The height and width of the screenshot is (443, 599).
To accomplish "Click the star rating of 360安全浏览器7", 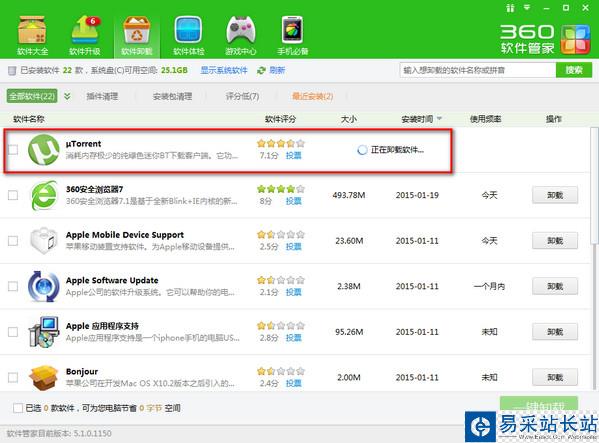I will point(281,189).
